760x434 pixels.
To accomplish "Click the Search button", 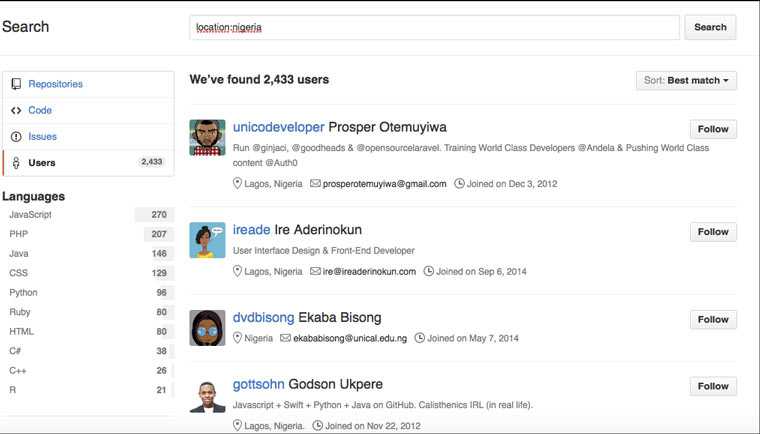I will 710,27.
